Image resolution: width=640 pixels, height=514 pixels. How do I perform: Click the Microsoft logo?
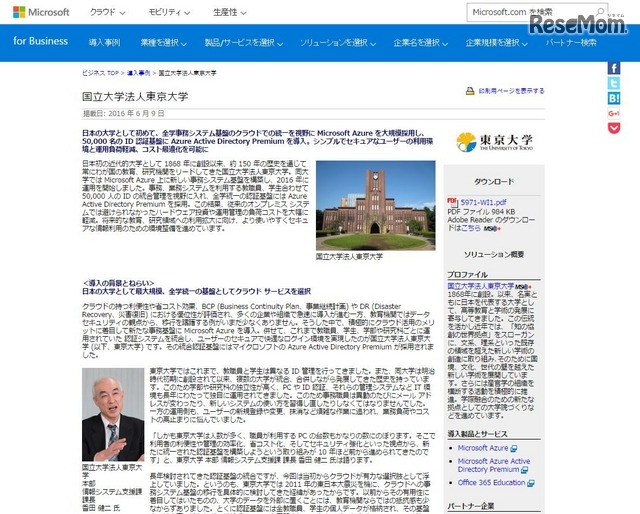tap(41, 12)
